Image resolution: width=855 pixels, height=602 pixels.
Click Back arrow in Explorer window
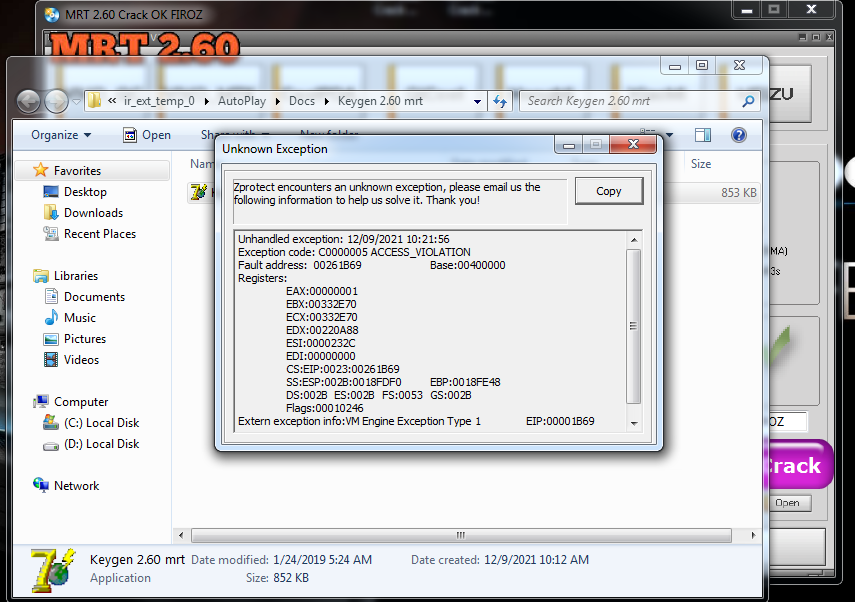[x=28, y=101]
